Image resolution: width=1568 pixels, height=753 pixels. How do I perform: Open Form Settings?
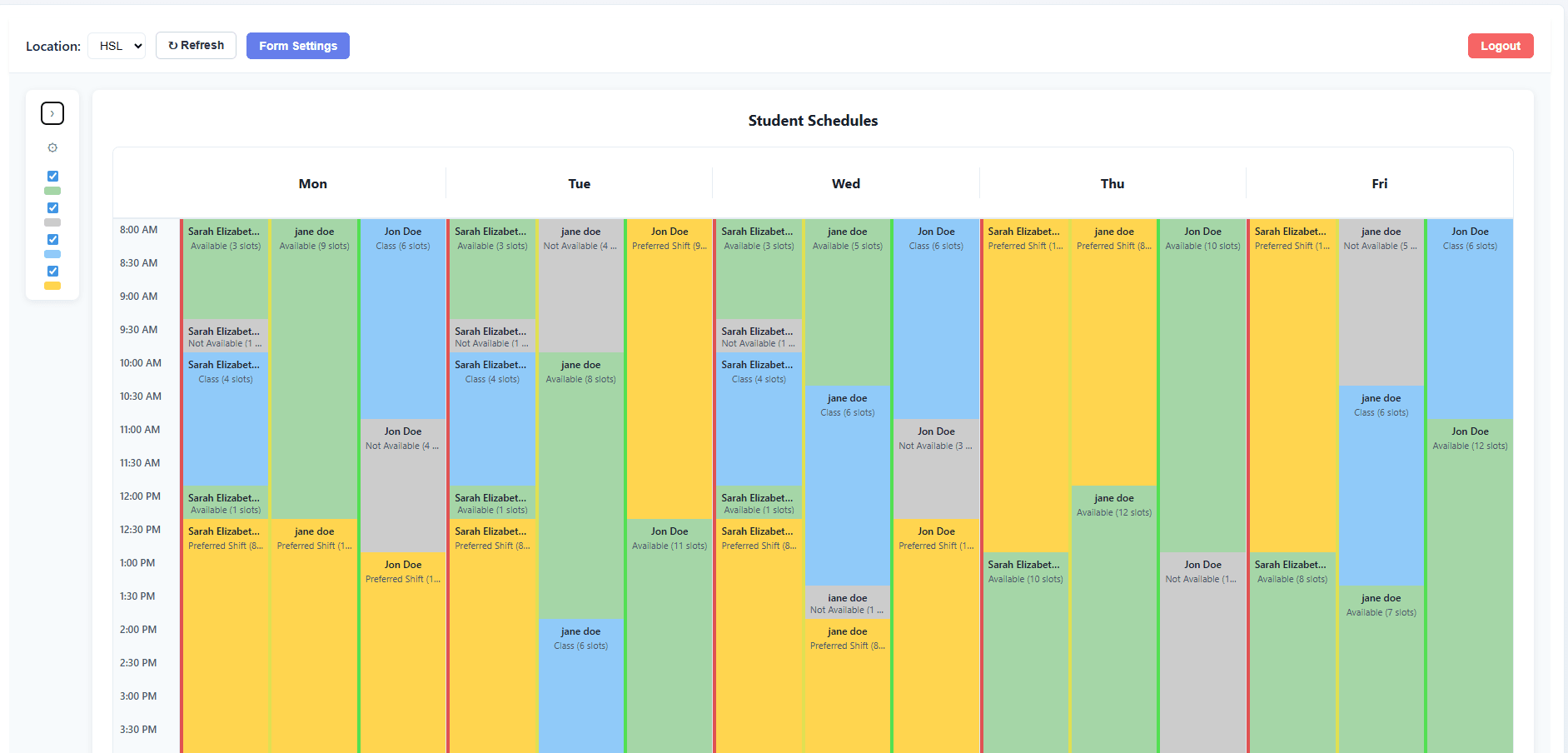point(298,46)
